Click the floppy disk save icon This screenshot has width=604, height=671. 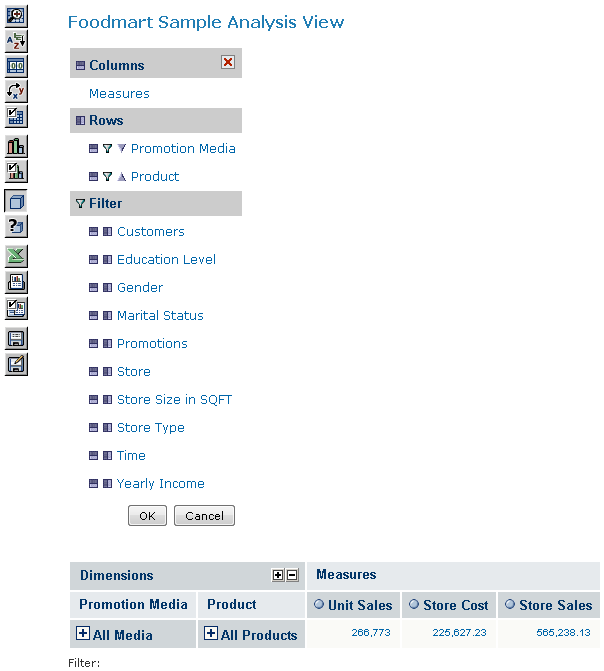click(x=16, y=339)
